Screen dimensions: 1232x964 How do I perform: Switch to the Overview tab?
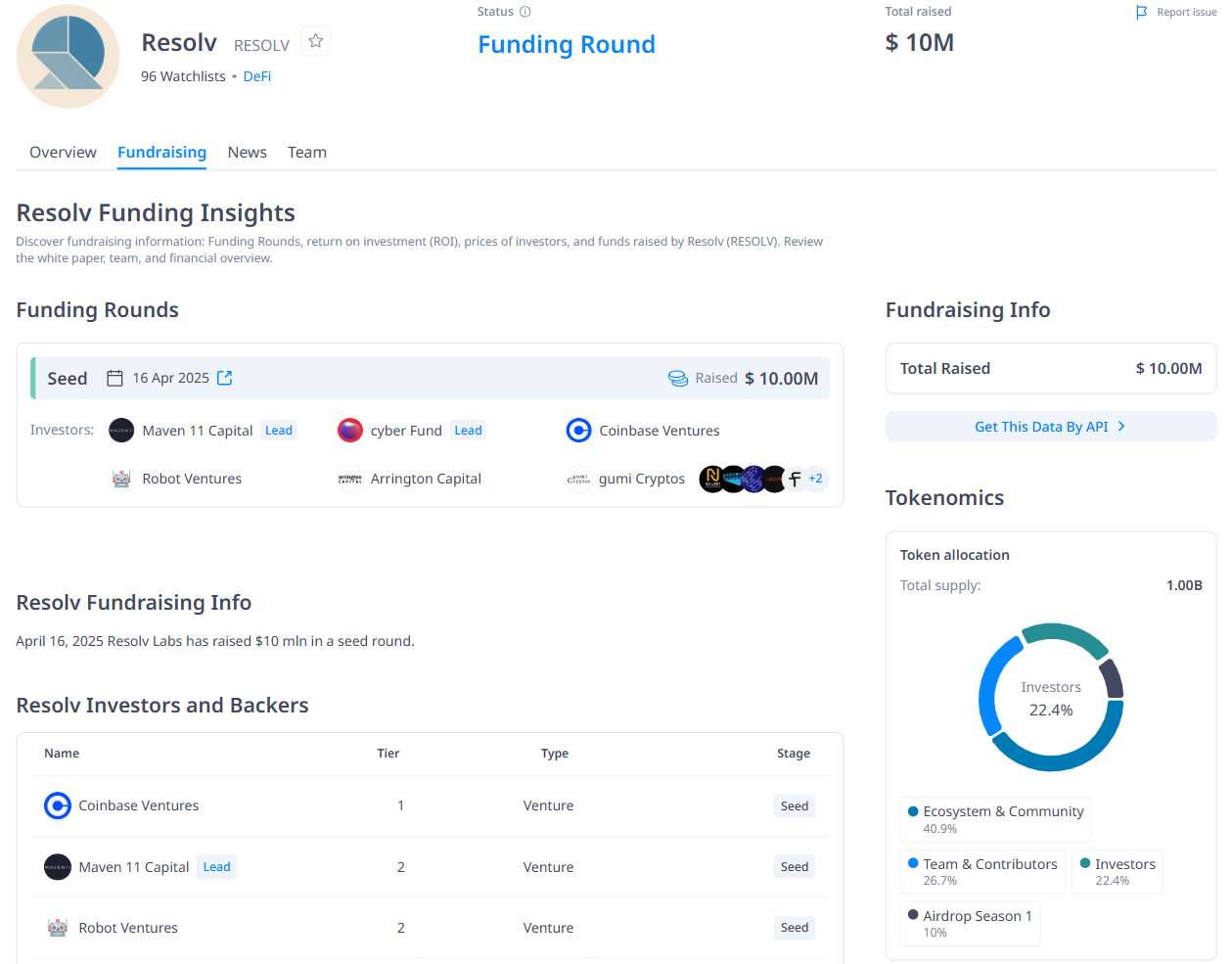tap(63, 153)
